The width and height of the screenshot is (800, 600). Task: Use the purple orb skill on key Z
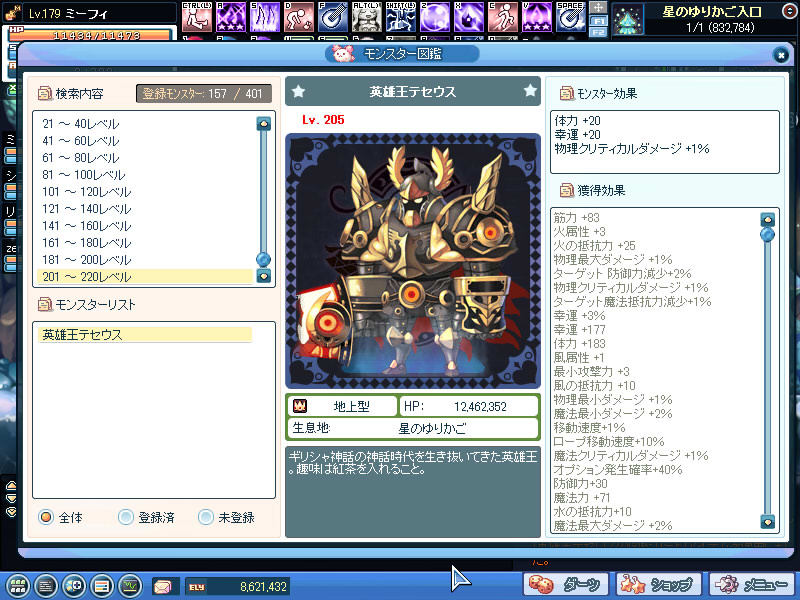point(435,17)
